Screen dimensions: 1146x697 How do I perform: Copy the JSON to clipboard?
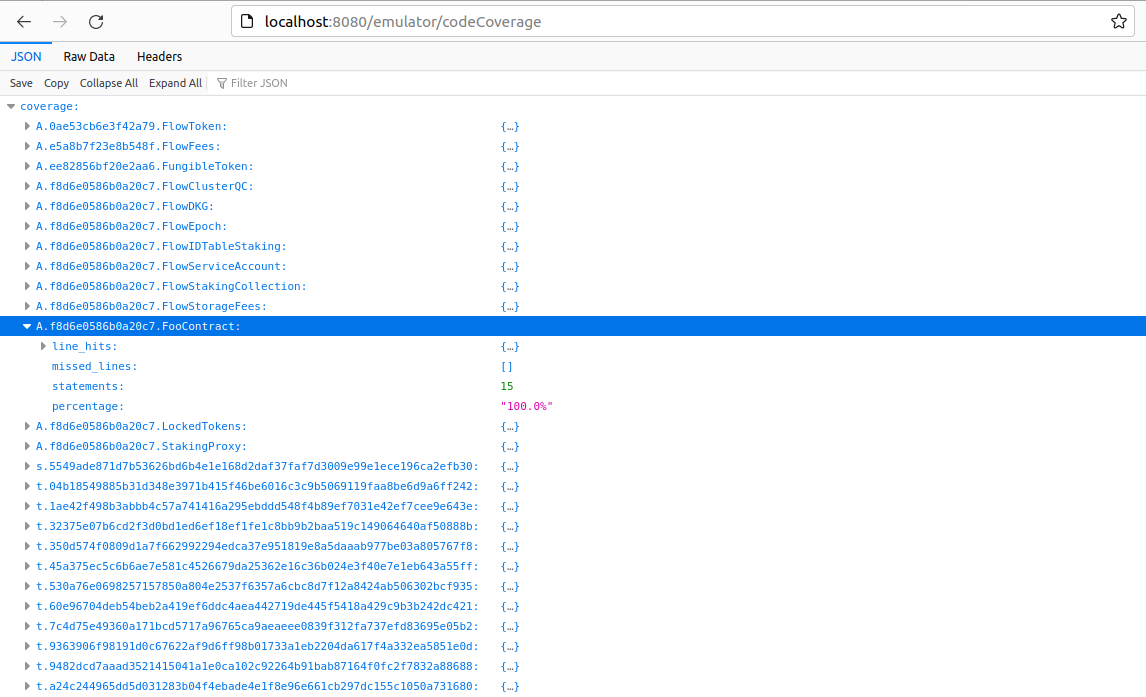56,83
